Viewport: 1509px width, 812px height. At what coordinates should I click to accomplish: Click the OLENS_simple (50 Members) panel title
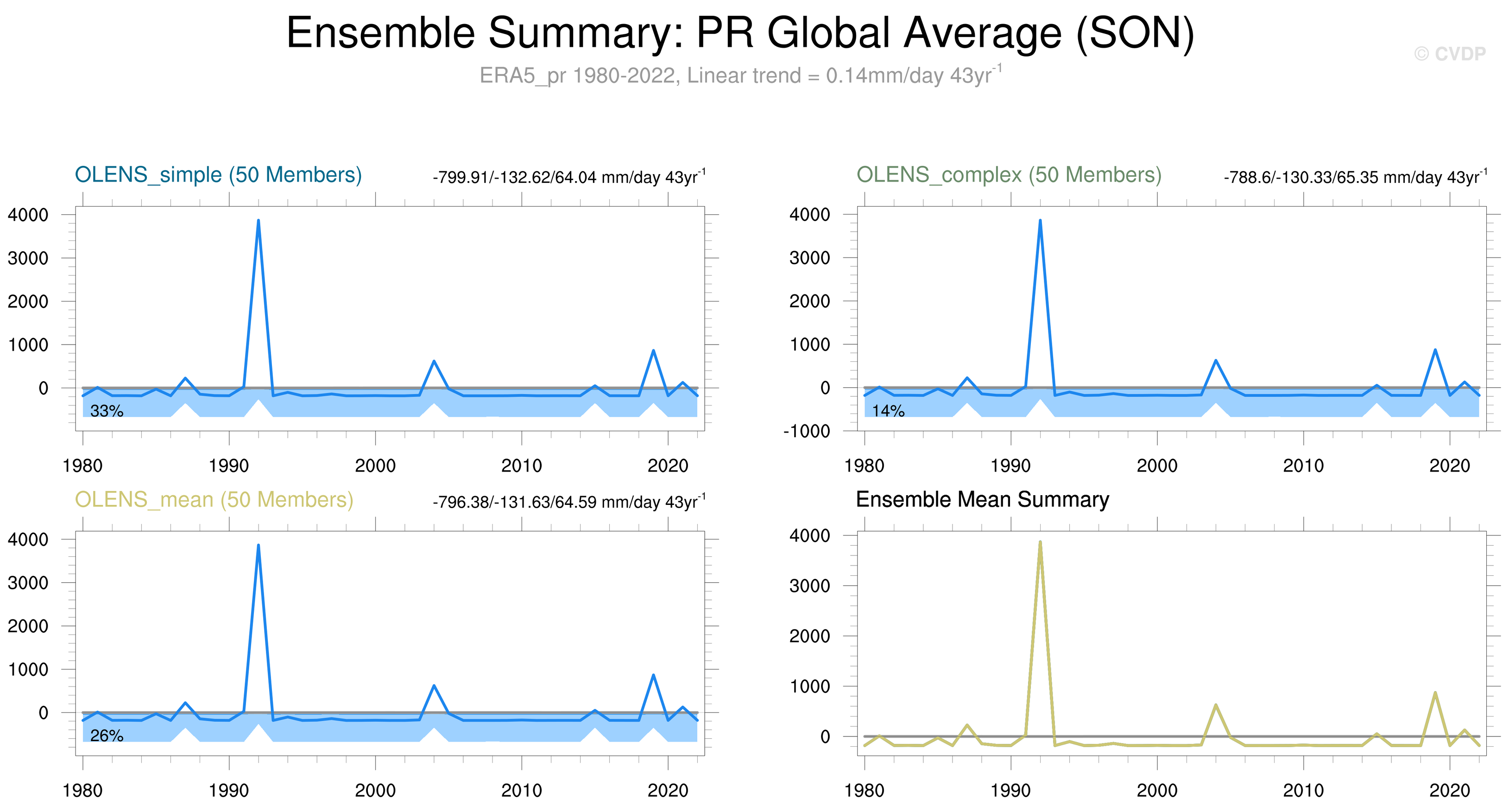pyautogui.click(x=218, y=175)
